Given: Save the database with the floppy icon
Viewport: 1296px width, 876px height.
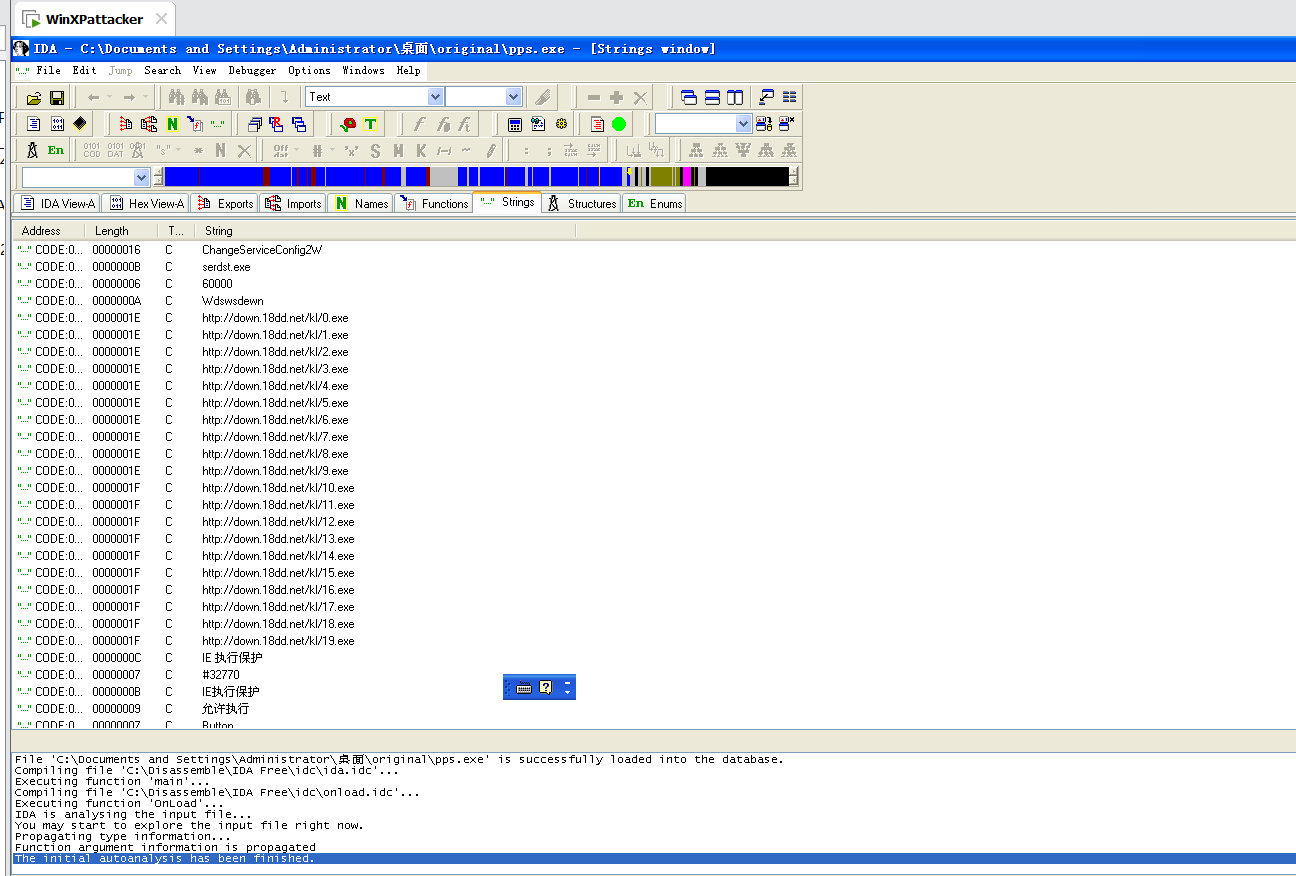Looking at the screenshot, I should 57,97.
